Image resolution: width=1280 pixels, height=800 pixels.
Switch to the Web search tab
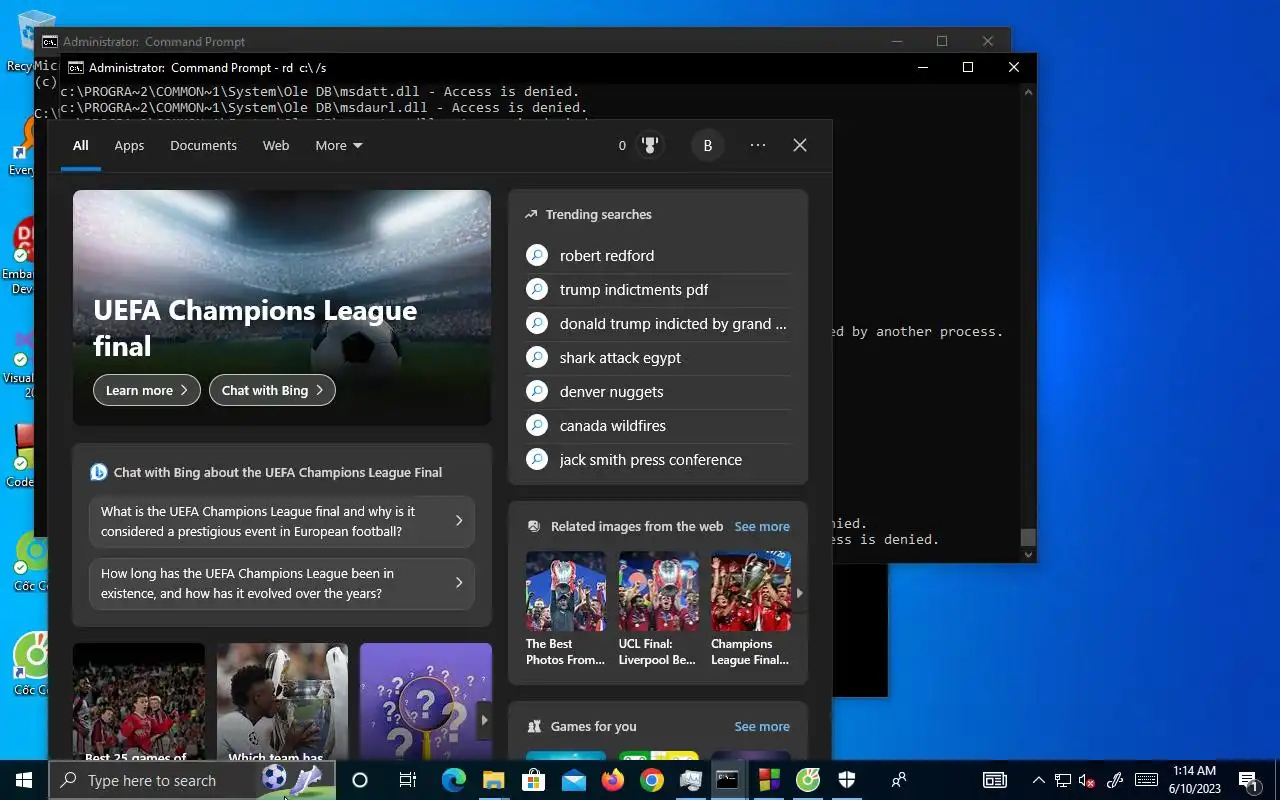click(x=276, y=145)
